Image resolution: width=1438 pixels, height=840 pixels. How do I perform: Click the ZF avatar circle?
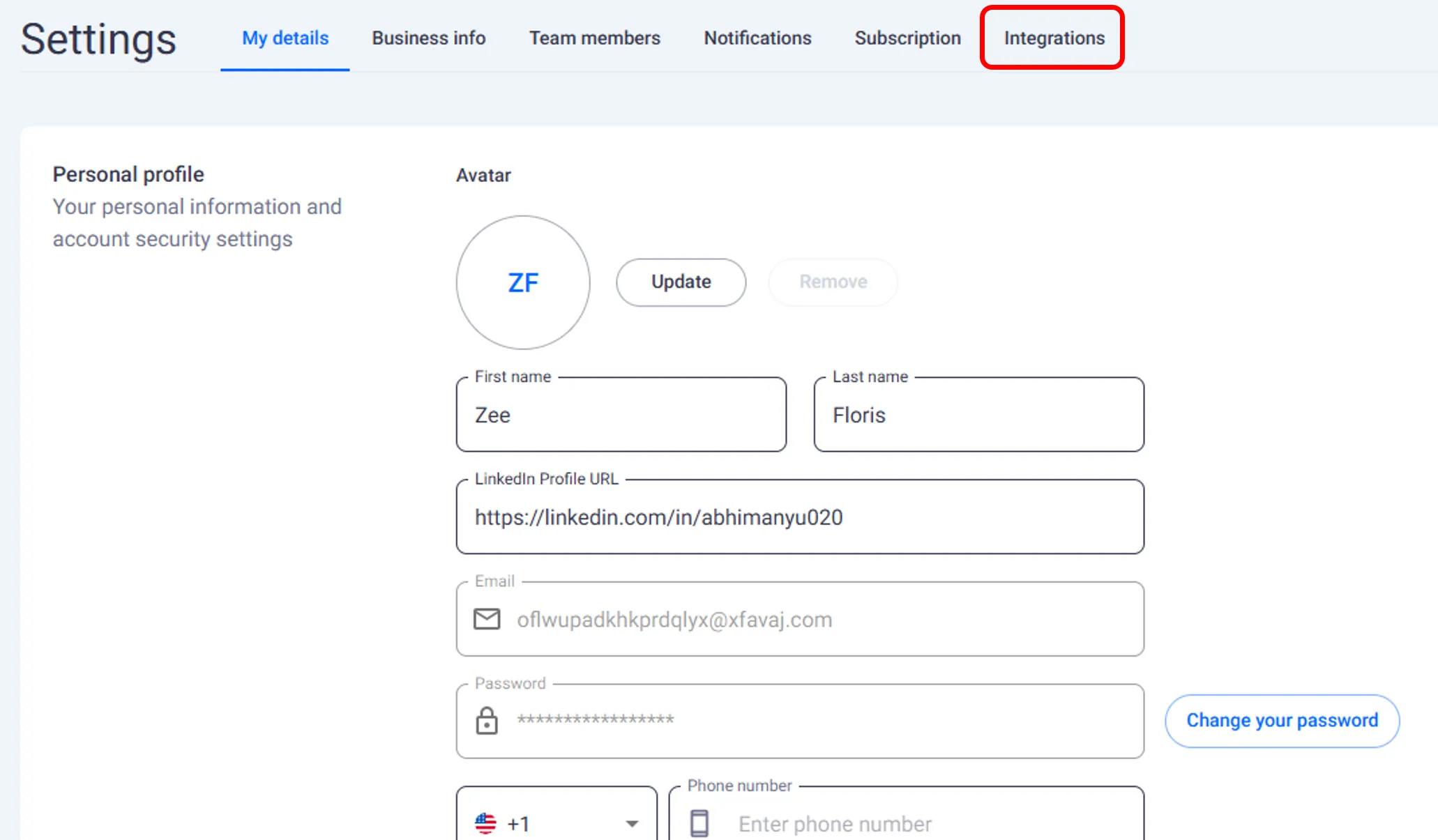click(523, 282)
